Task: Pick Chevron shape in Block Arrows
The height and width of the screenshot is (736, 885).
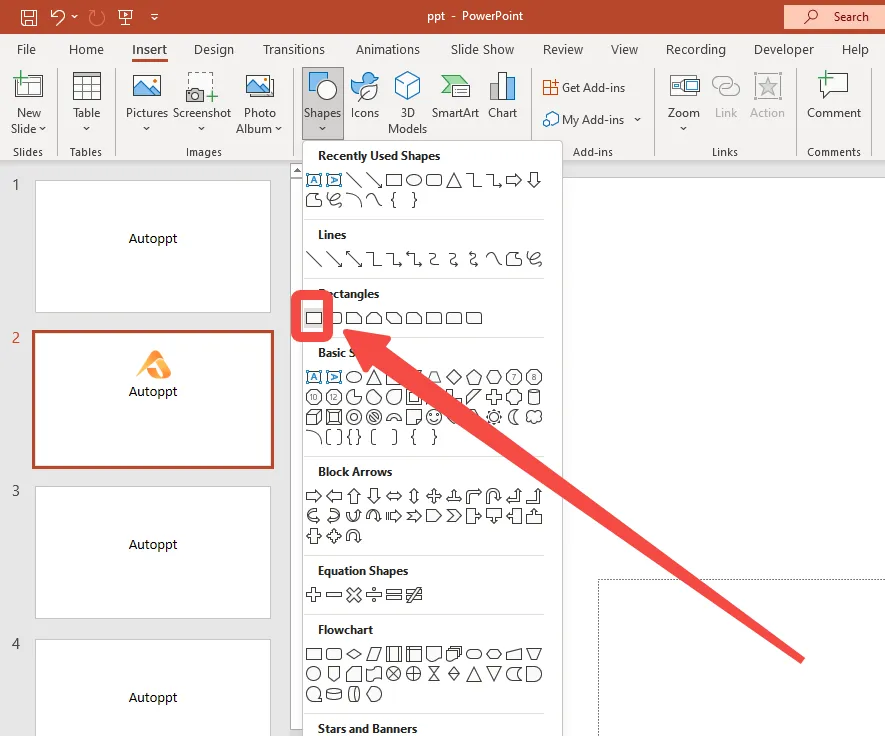Action: click(454, 516)
